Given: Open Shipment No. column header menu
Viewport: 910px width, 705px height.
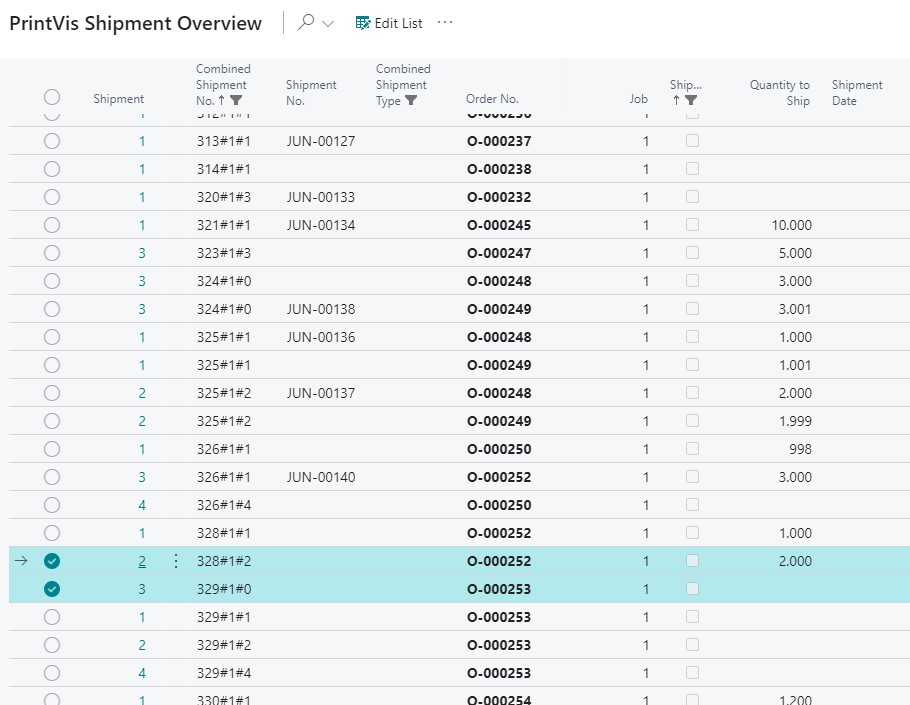Looking at the screenshot, I should [x=311, y=92].
